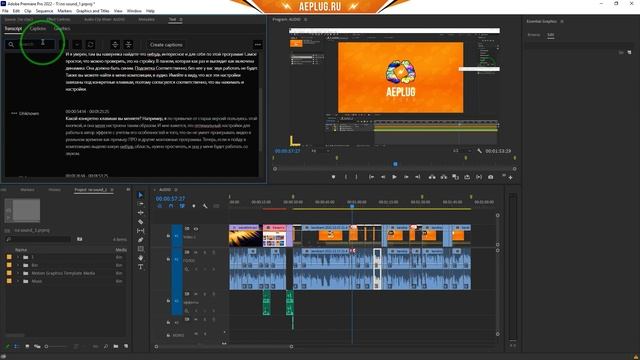
Task: Select the Ripple Edit tool
Action: point(141,213)
